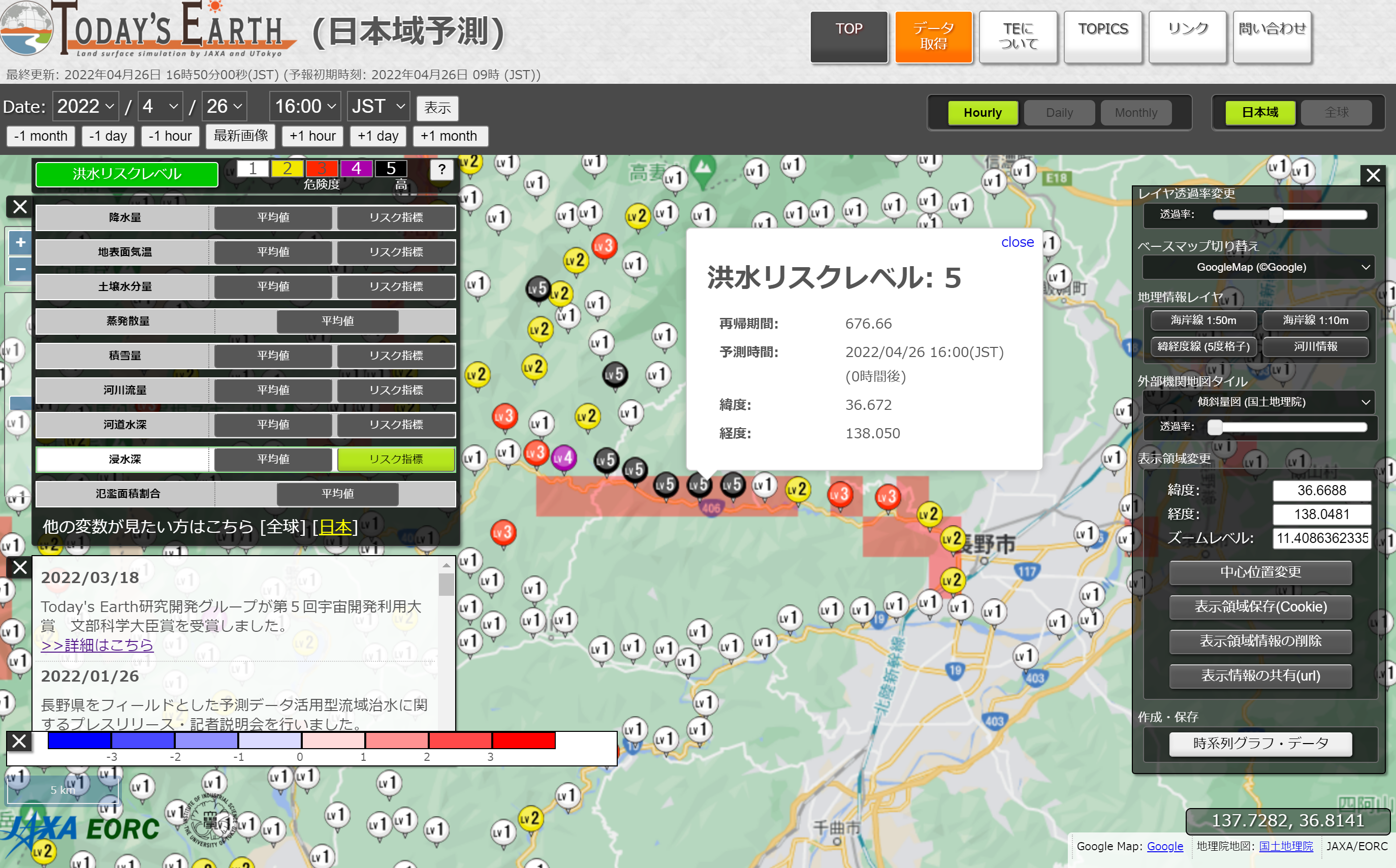Image resolution: width=1396 pixels, height=868 pixels.
Task: Click the route 117 shield on map
Action: pyautogui.click(x=1027, y=571)
